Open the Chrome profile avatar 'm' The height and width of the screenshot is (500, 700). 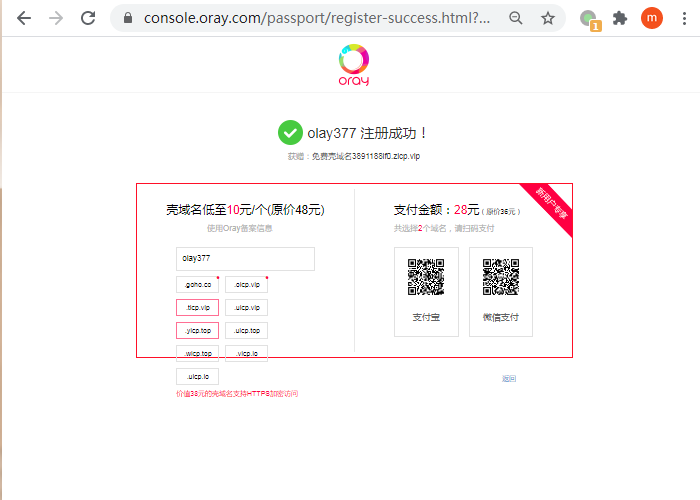(652, 18)
